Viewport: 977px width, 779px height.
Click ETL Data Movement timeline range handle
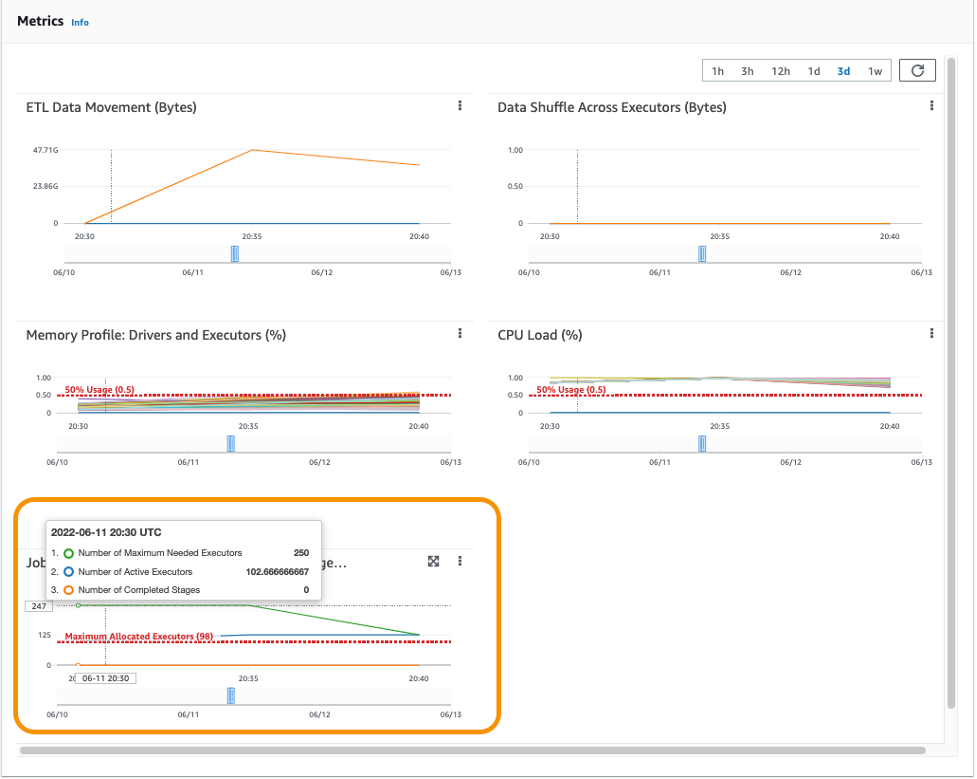[235, 254]
